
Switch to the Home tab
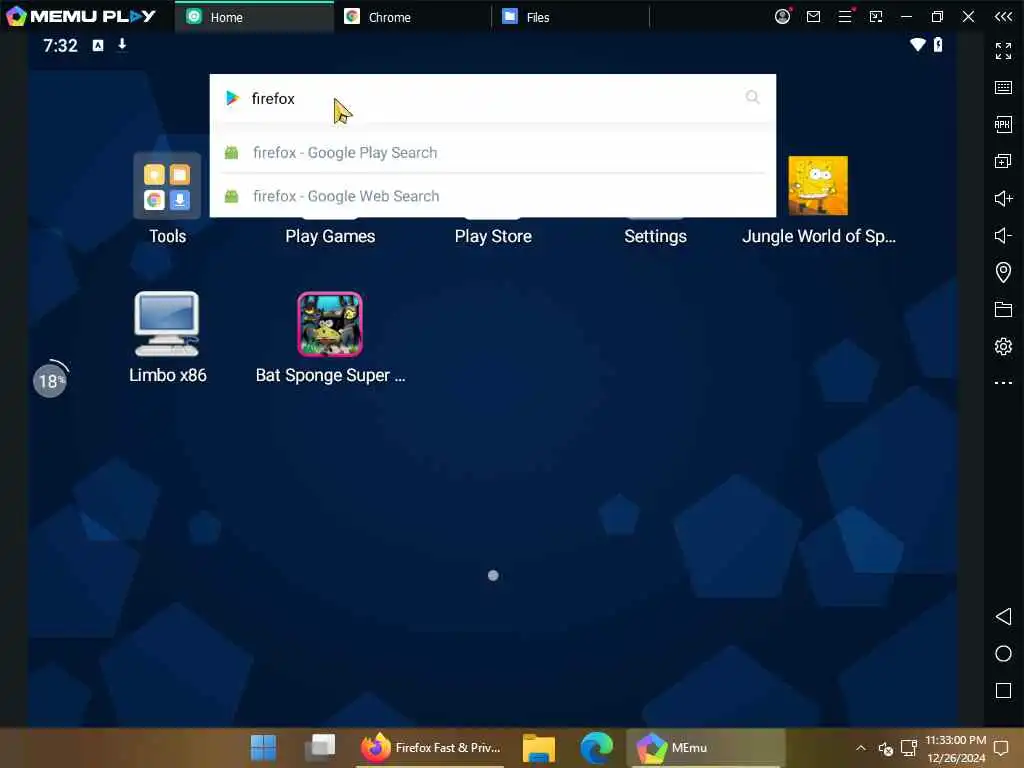[255, 17]
